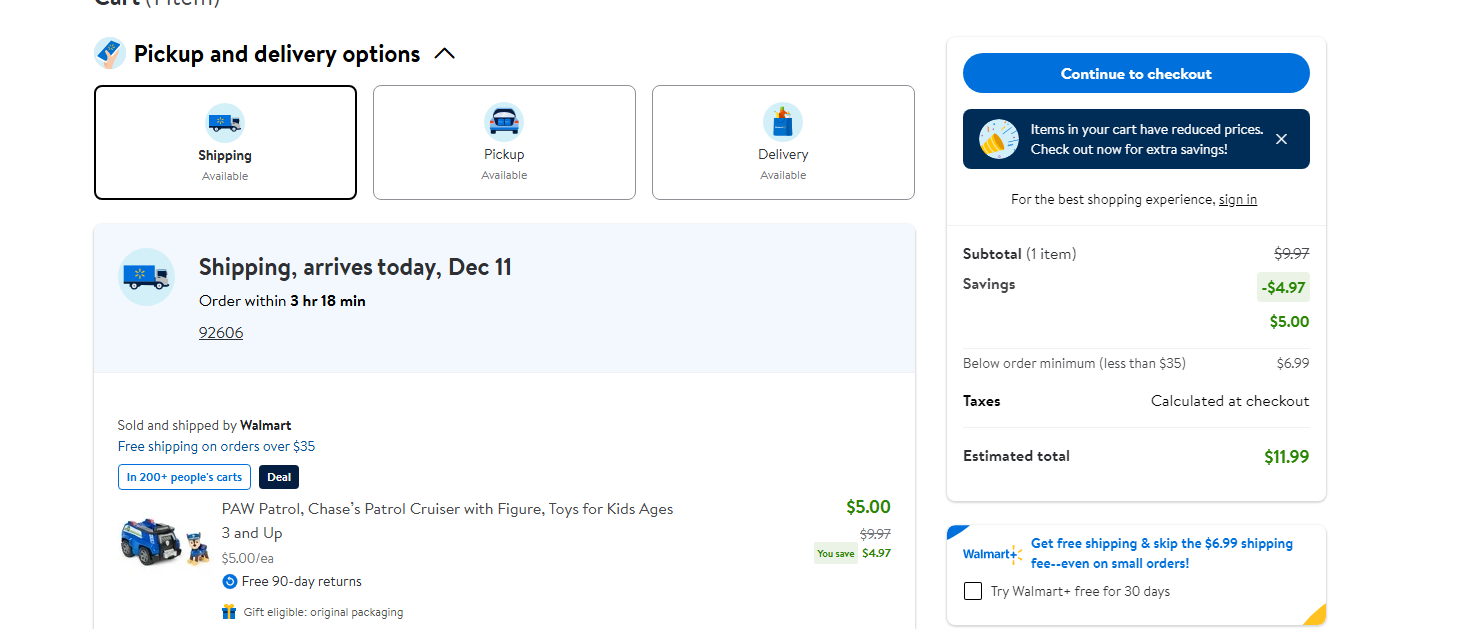
Task: Open the PAW Patrol Chase's Patrol Cruiser title
Action: 448,521
